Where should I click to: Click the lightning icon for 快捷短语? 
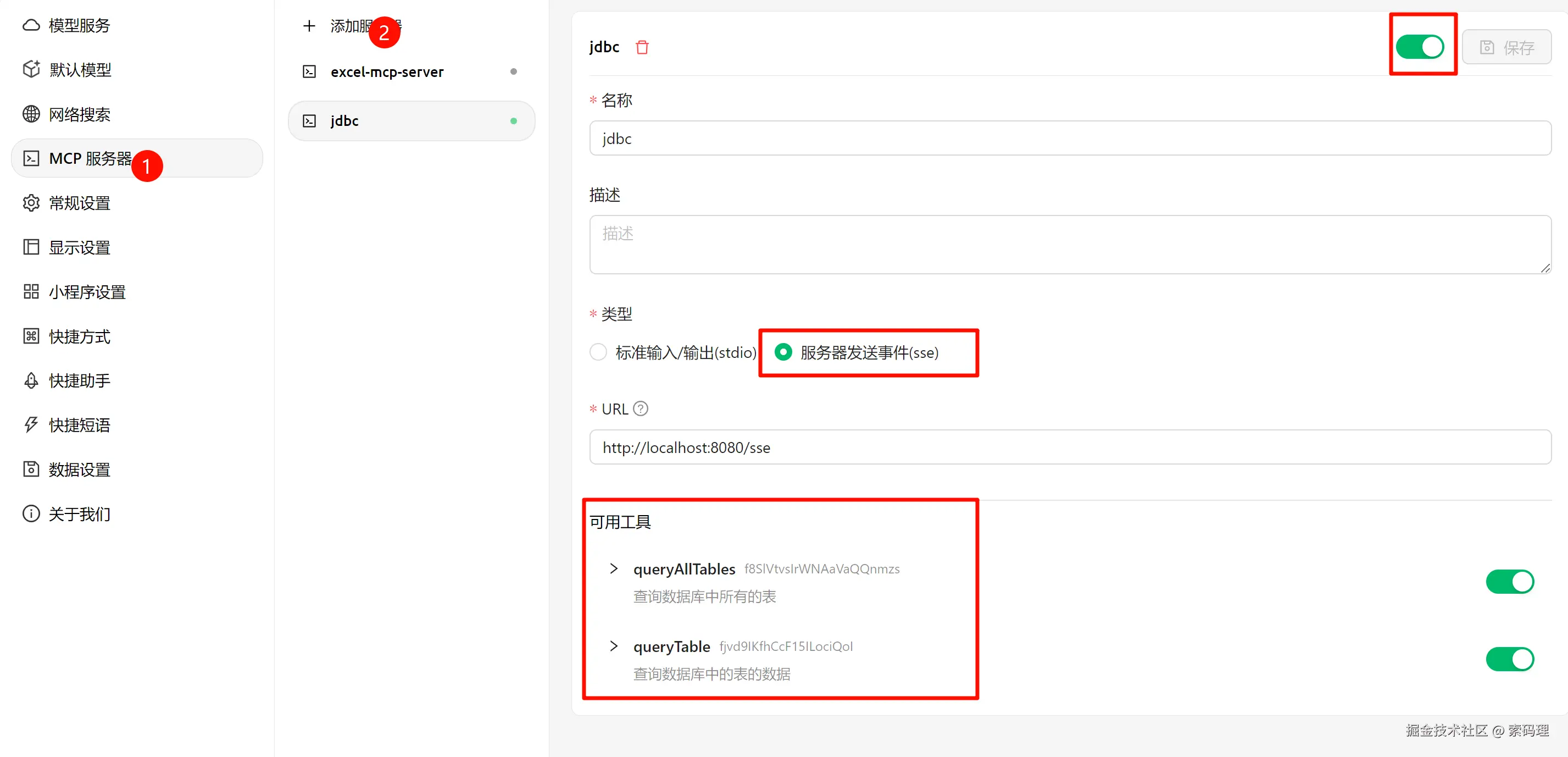pyautogui.click(x=31, y=424)
